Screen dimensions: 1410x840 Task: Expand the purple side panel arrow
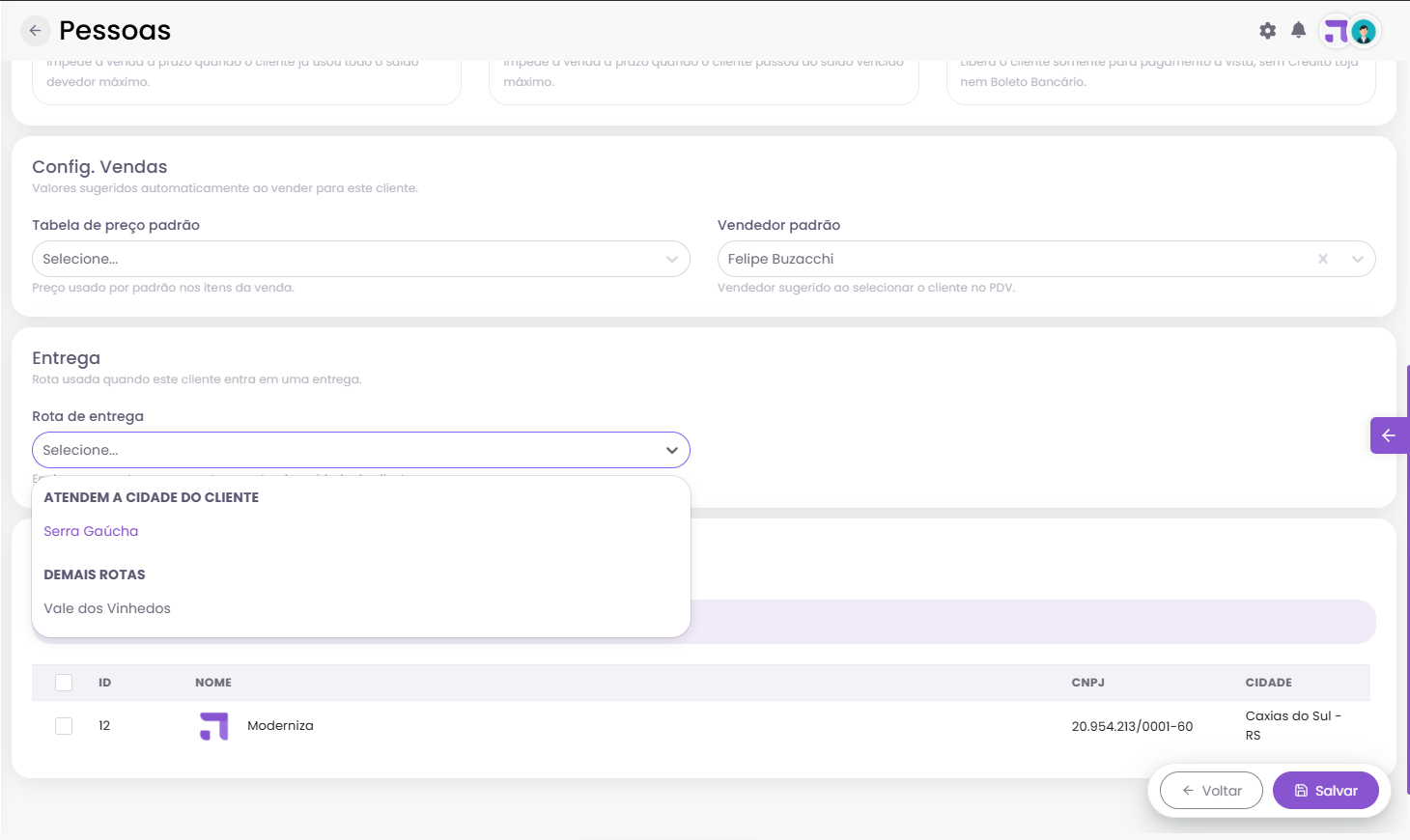(x=1389, y=435)
